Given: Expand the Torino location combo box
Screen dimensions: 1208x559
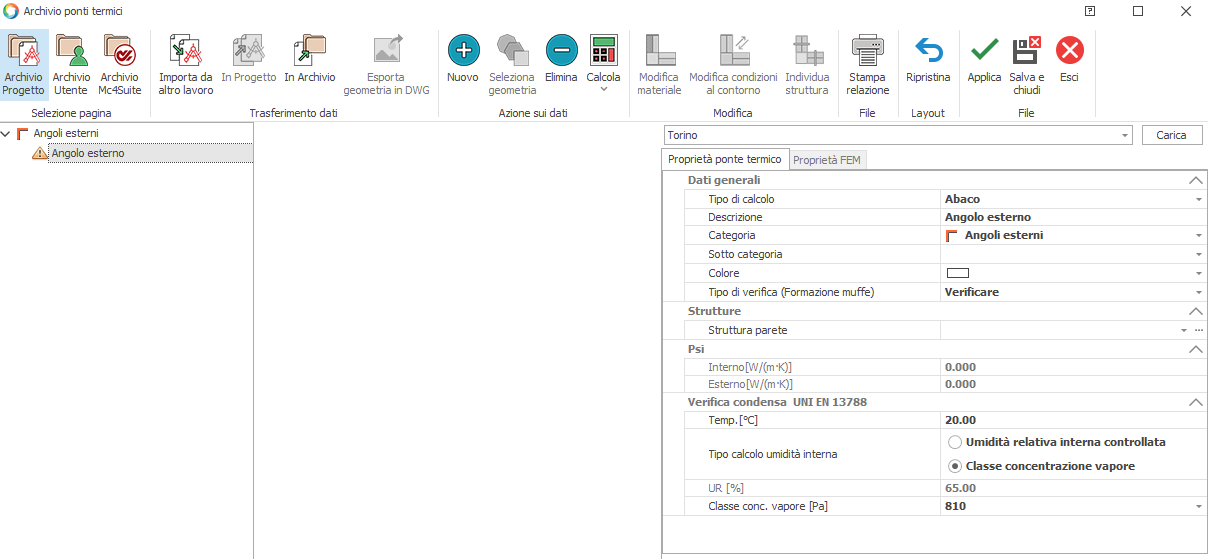Looking at the screenshot, I should click(1125, 135).
